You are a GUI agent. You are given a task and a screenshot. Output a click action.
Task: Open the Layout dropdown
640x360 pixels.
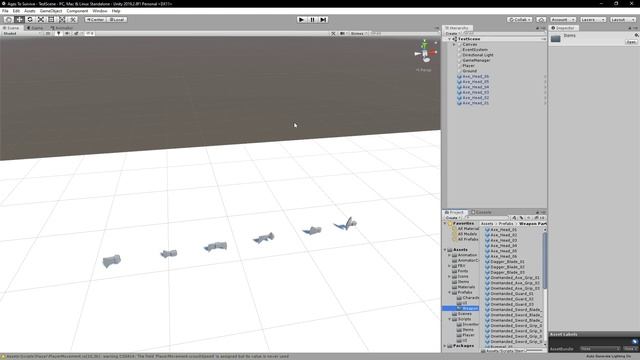click(x=623, y=20)
